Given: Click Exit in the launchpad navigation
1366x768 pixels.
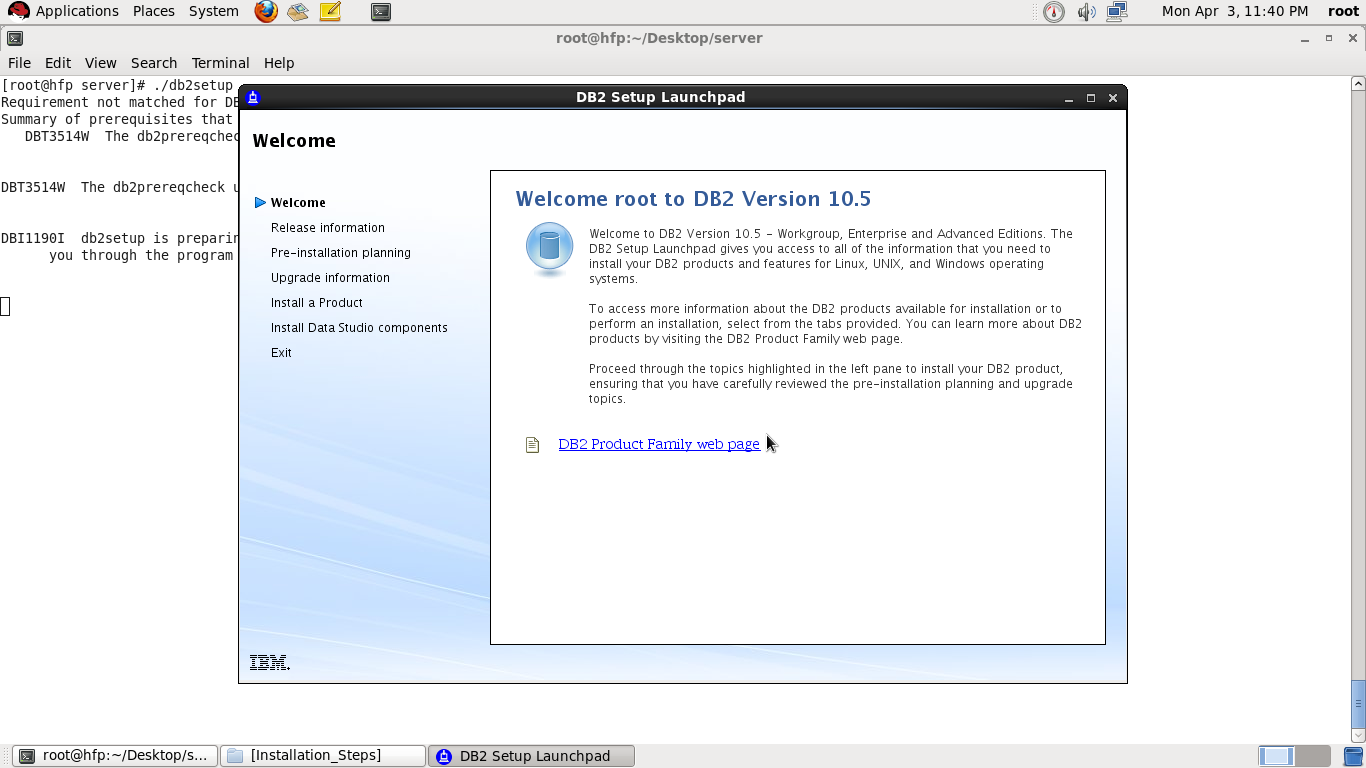Looking at the screenshot, I should (281, 352).
